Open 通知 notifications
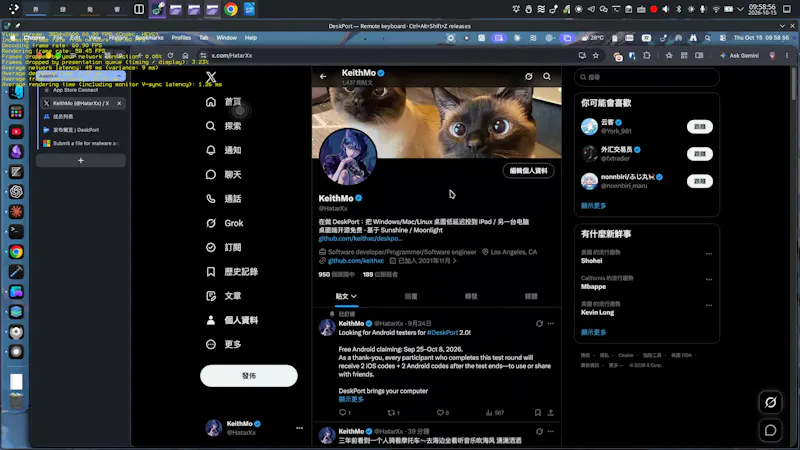Screen dimensions: 800x450 (223, 150)
